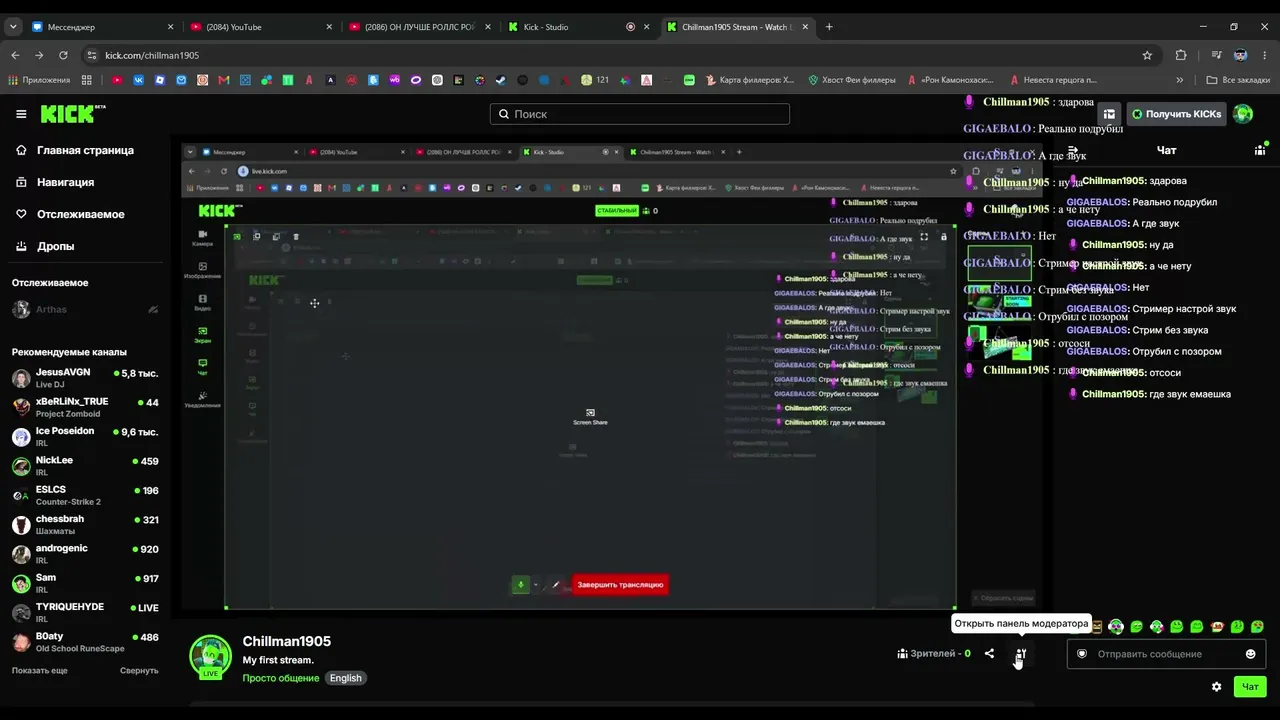Click the Chillman1905 channel avatar
This screenshot has height=720, width=1280.
(210, 656)
